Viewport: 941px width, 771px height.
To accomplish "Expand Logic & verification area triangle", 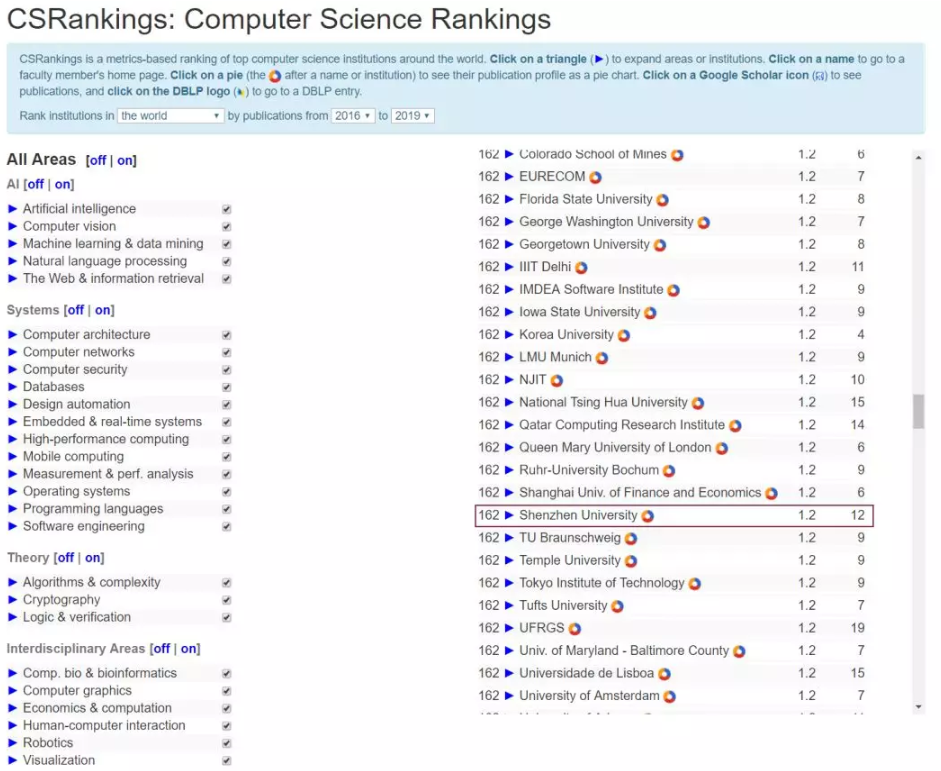I will pos(12,617).
